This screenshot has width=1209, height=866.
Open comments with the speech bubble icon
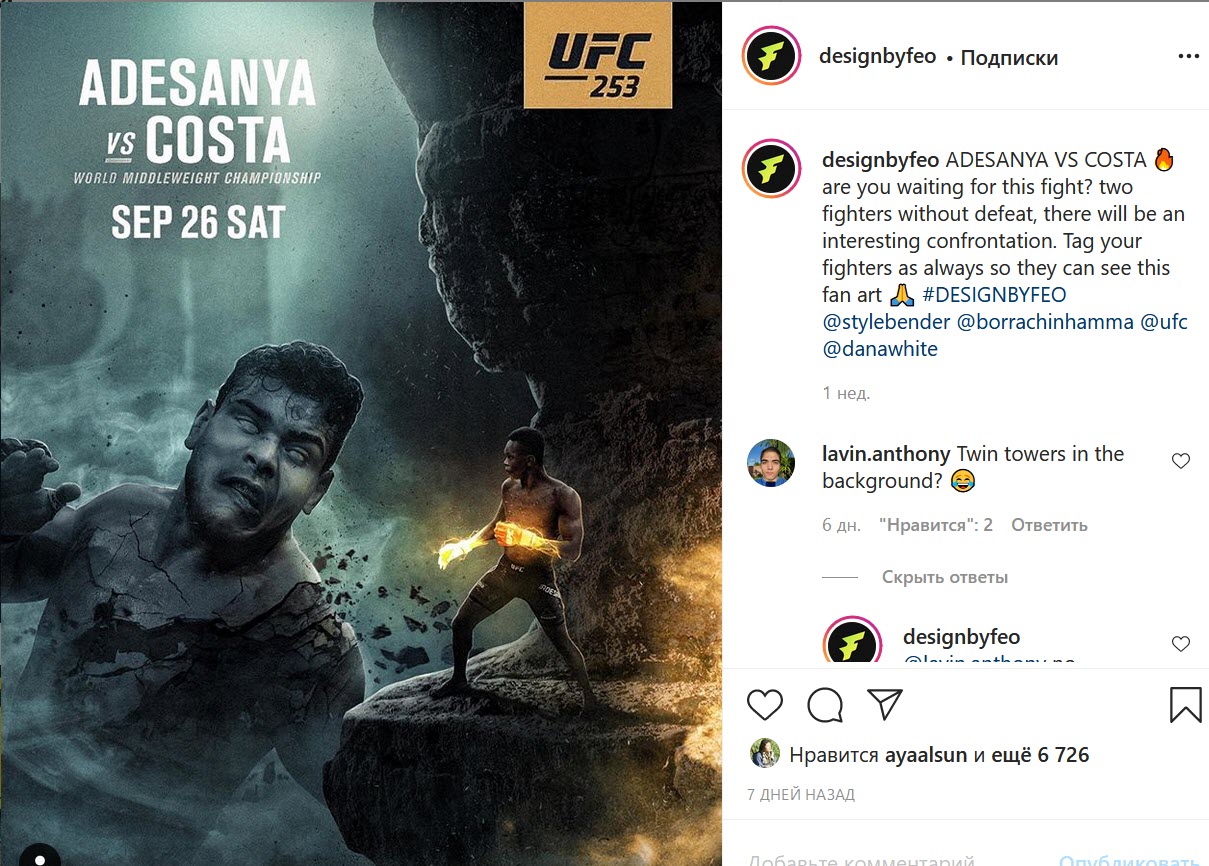pos(825,705)
